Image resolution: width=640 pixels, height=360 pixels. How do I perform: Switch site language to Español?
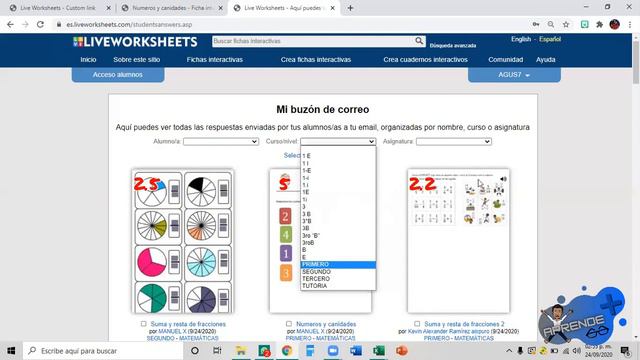click(x=550, y=39)
